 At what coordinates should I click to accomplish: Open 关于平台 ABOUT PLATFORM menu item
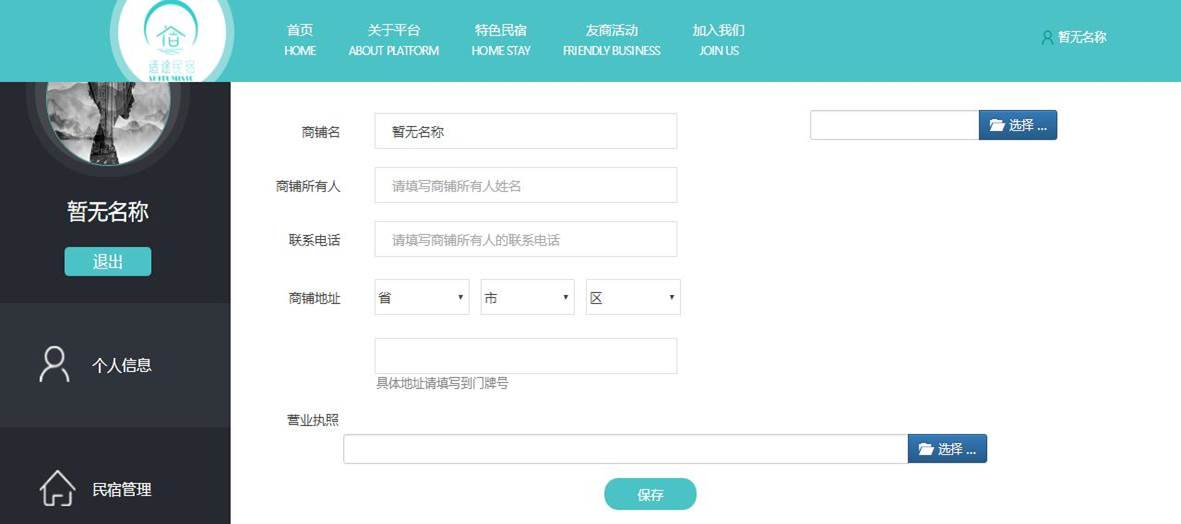(393, 40)
